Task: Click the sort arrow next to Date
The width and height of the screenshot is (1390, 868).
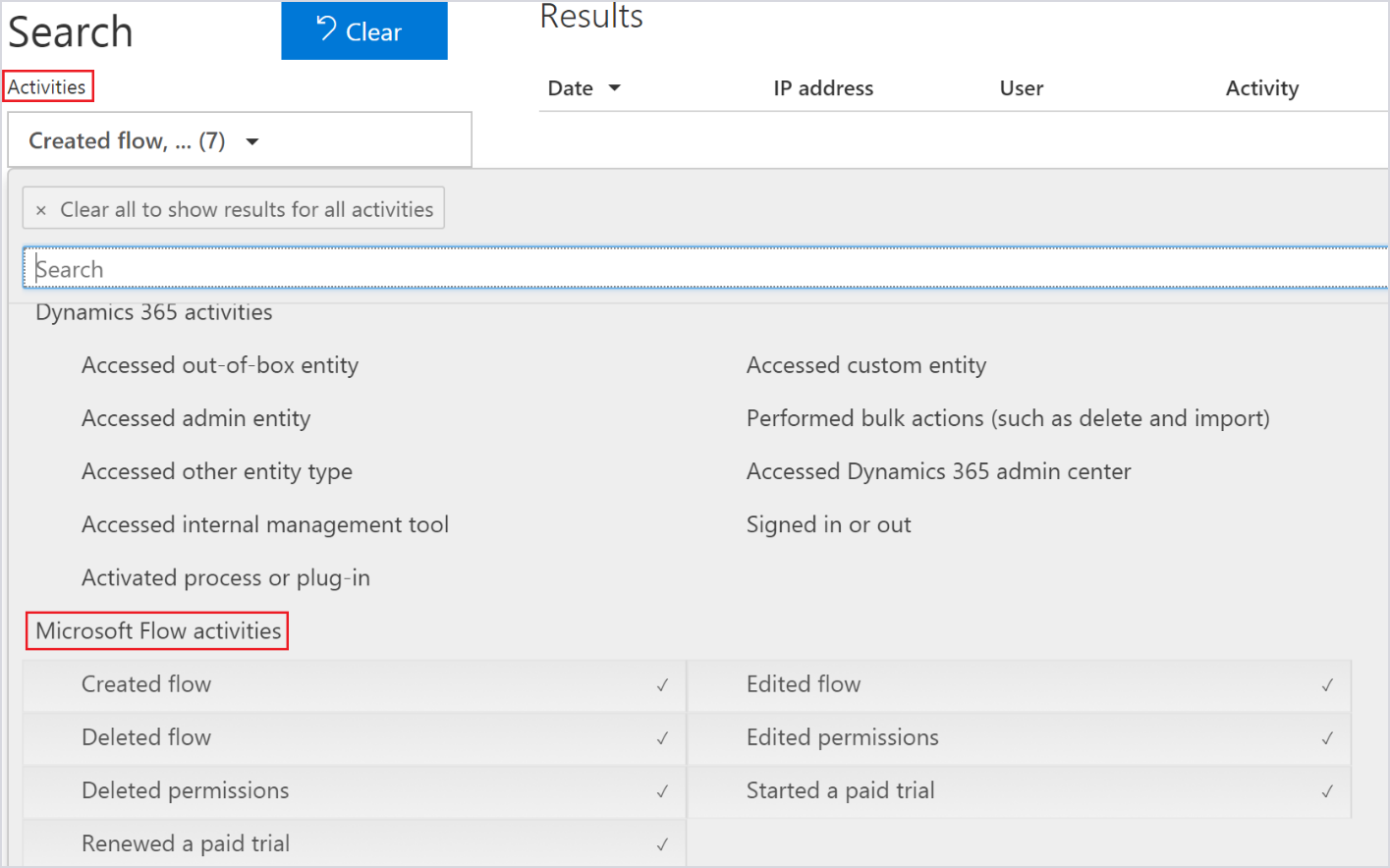Action: pyautogui.click(x=616, y=87)
